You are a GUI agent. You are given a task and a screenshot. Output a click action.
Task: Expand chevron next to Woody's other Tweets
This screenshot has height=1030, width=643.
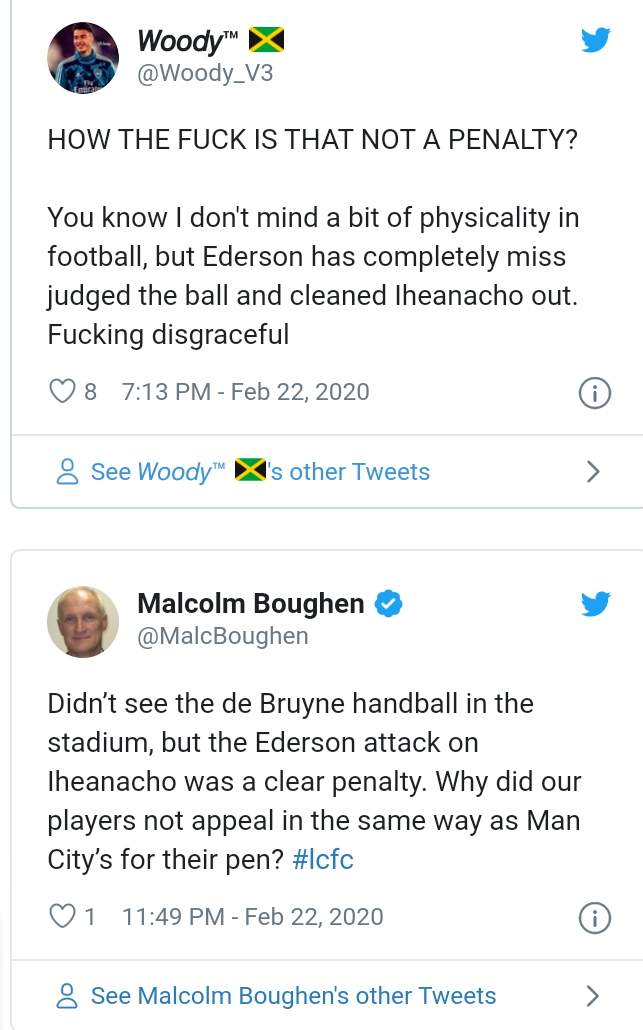[x=593, y=472]
